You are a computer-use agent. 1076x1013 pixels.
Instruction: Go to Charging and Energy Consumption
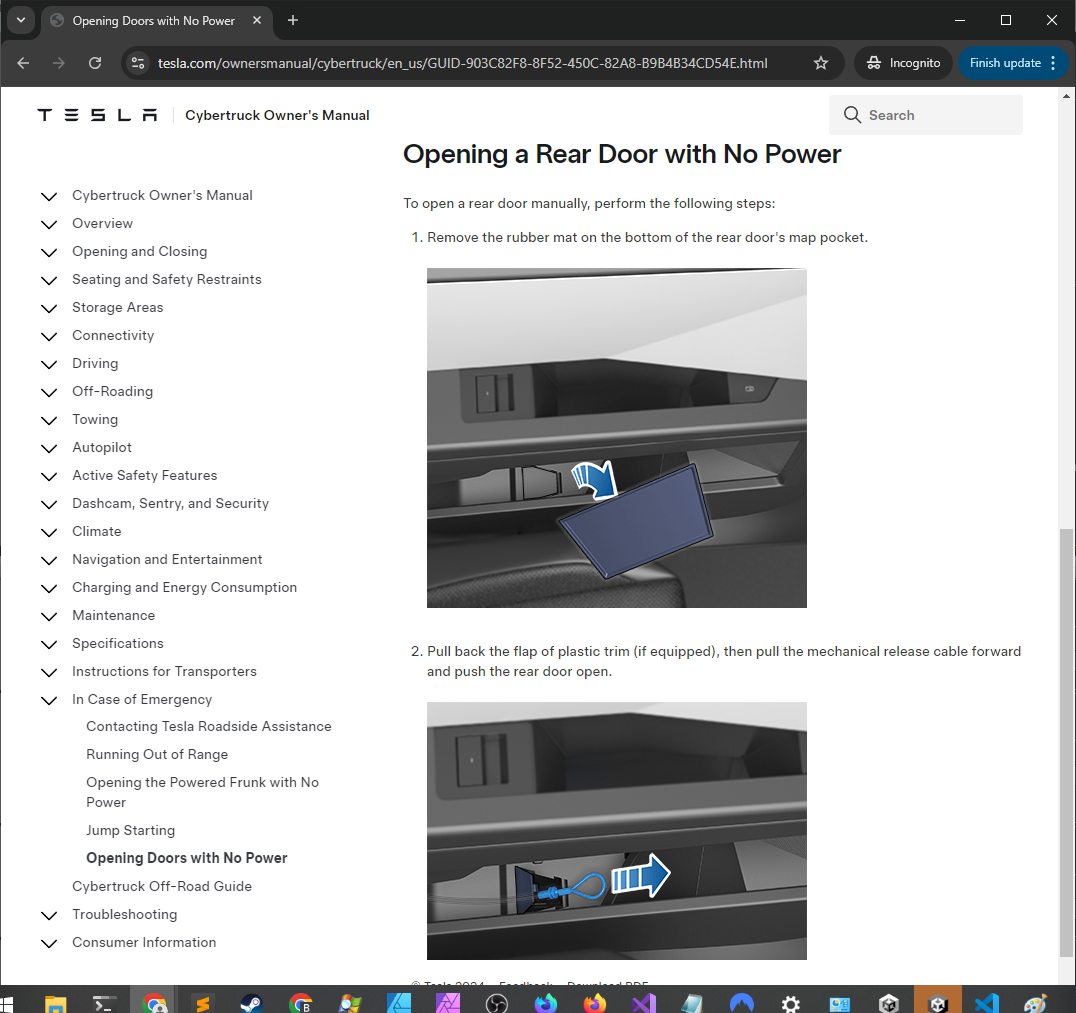point(185,587)
